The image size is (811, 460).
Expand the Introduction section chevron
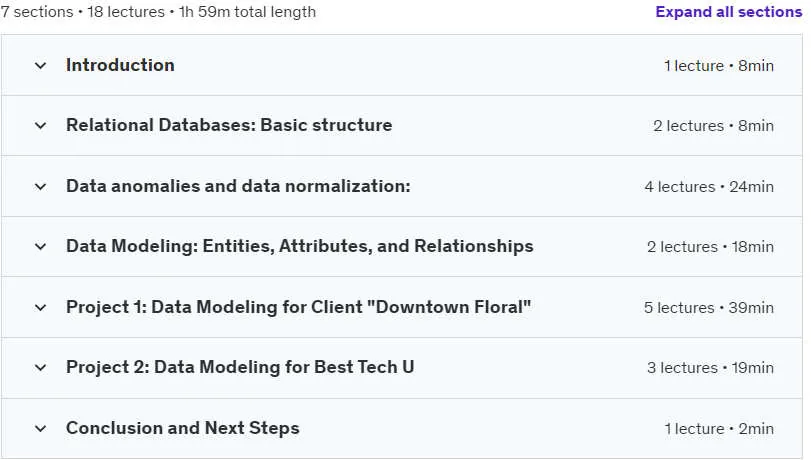click(x=40, y=66)
